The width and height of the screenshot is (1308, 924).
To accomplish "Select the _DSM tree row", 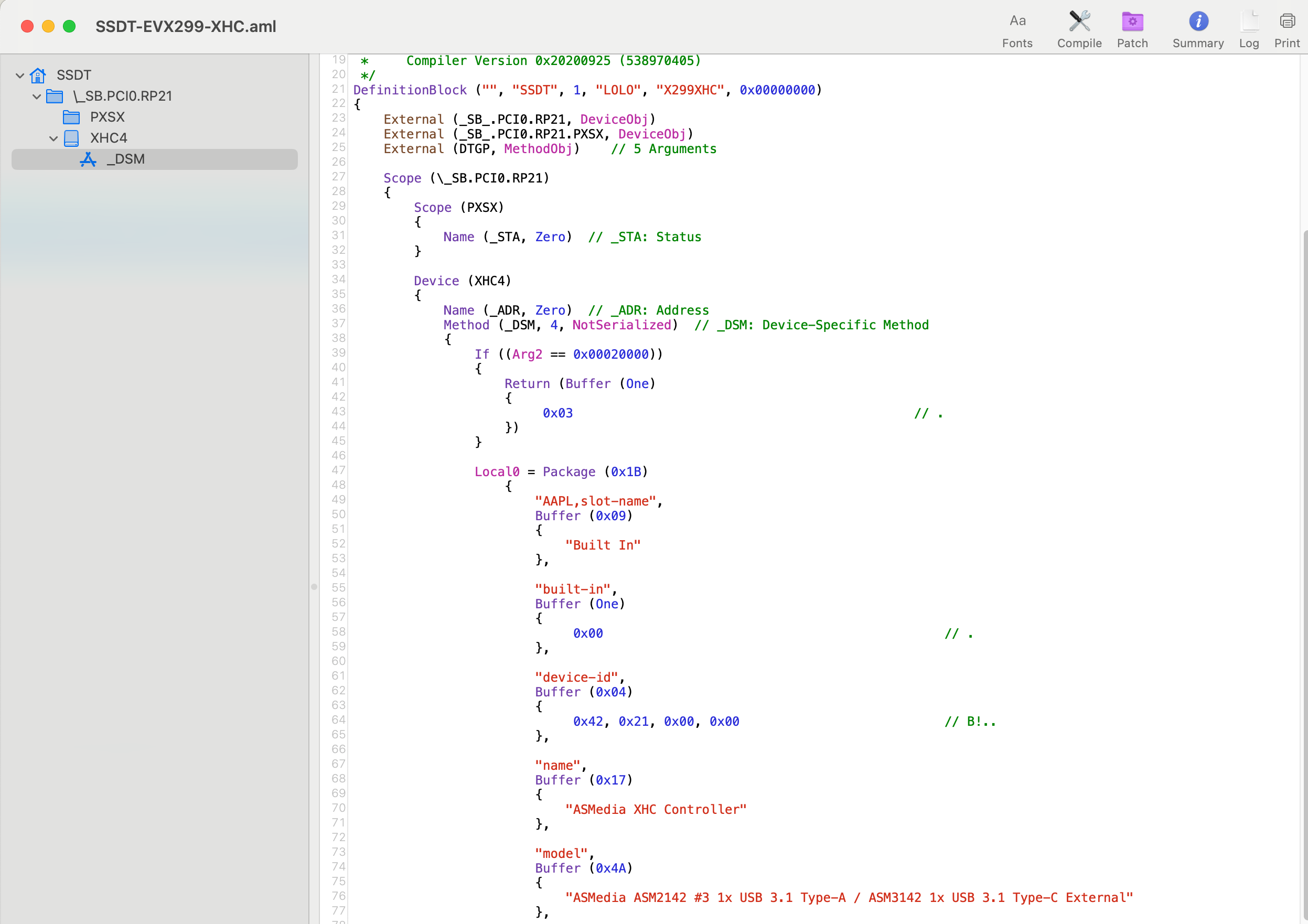I will [x=154, y=159].
